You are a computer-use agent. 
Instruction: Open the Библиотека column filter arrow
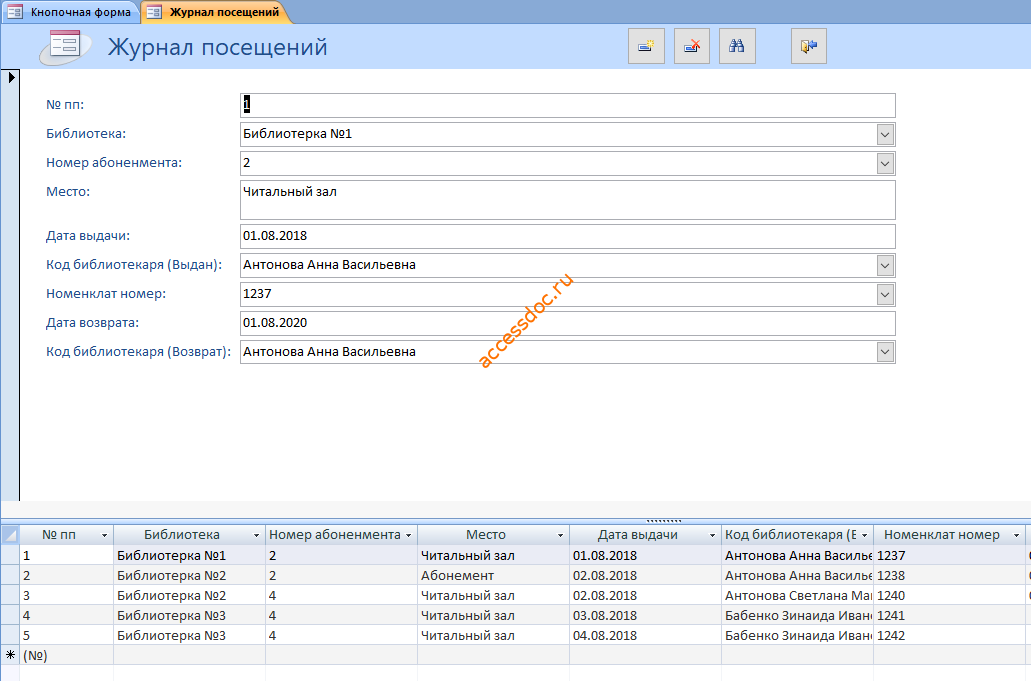256,536
